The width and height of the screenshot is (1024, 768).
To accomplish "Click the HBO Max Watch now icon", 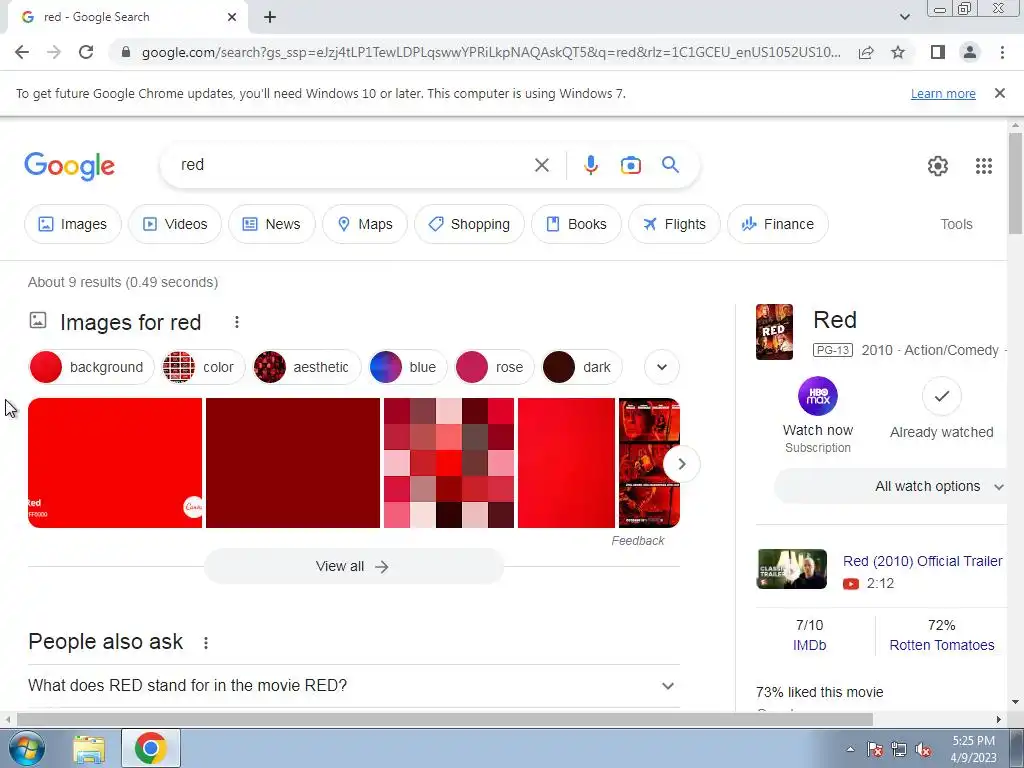I will point(818,396).
